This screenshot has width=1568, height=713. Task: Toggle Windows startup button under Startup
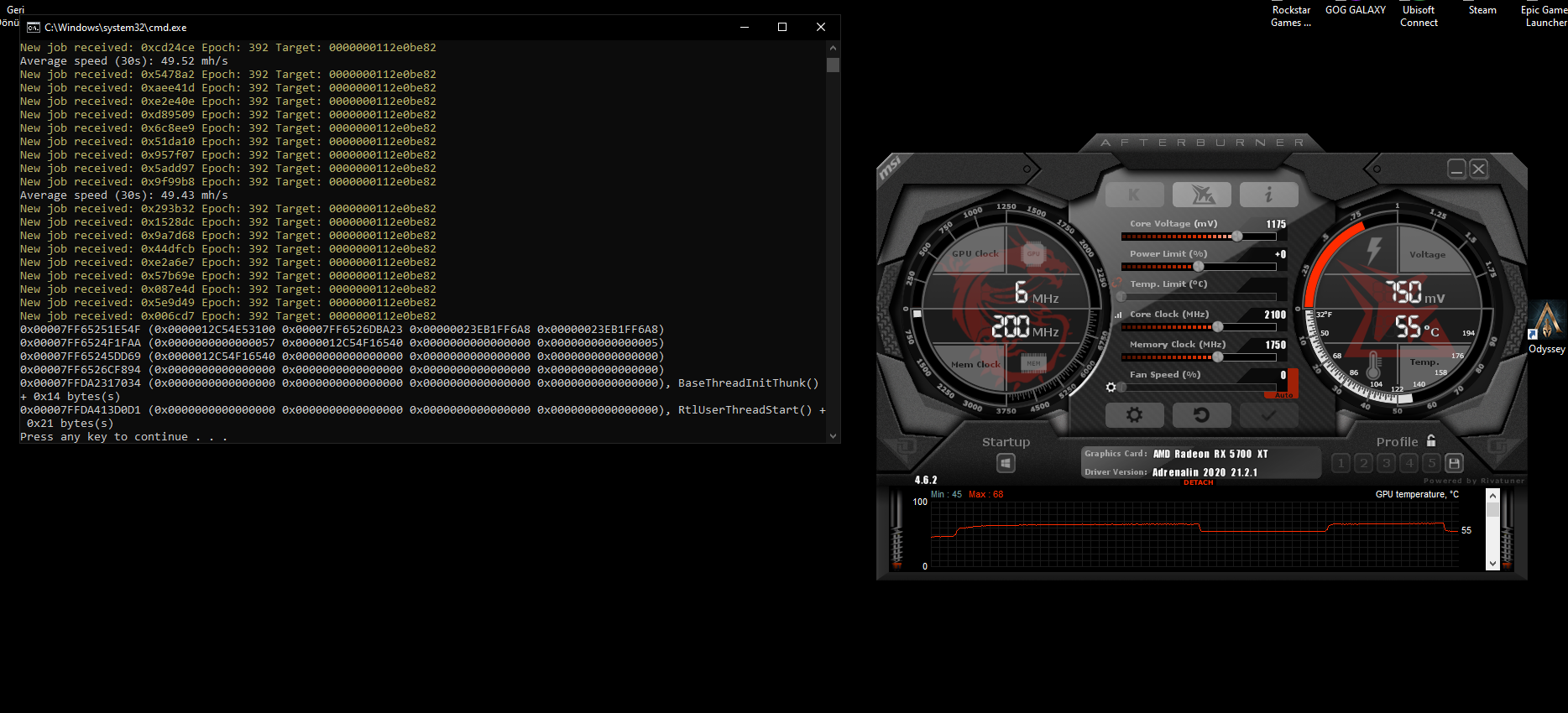click(1006, 463)
